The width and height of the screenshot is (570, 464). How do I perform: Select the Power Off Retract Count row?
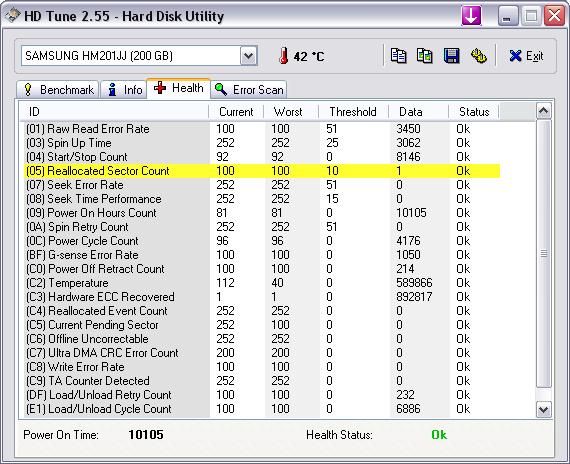coord(262,269)
